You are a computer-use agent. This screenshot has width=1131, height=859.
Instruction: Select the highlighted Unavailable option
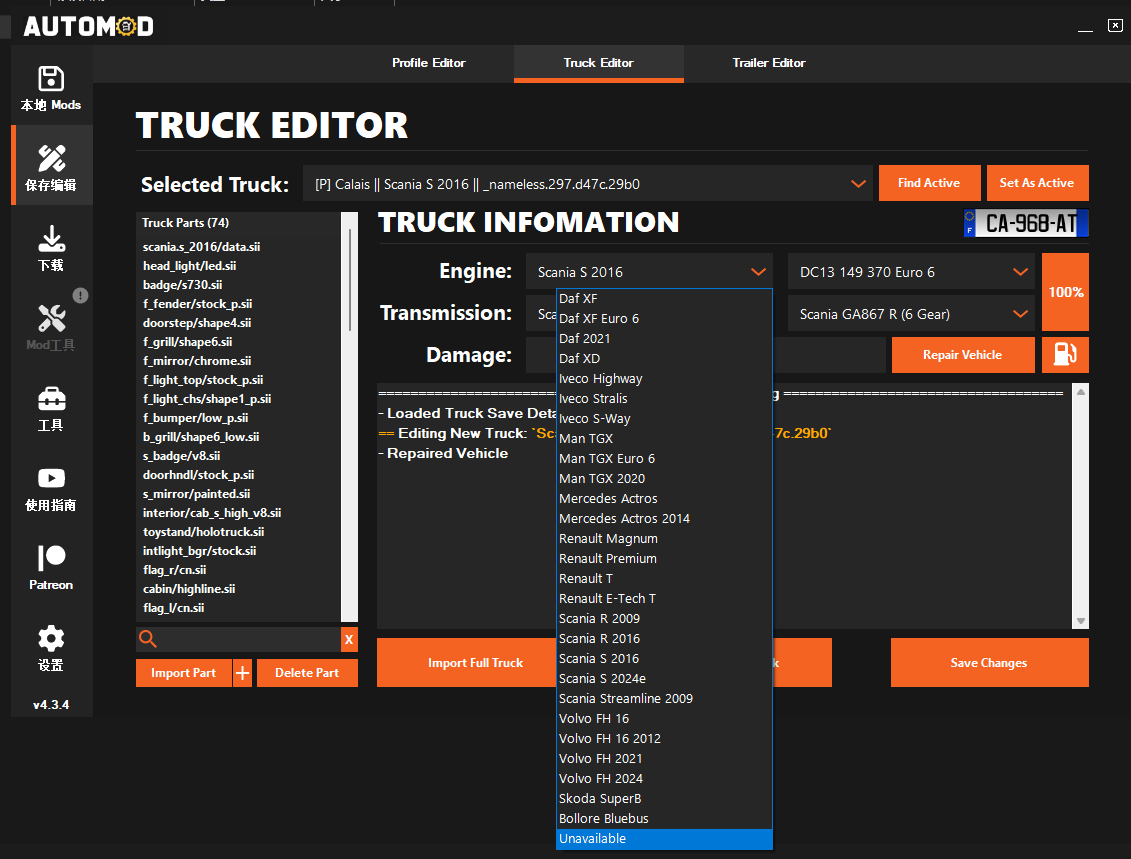[x=664, y=839]
